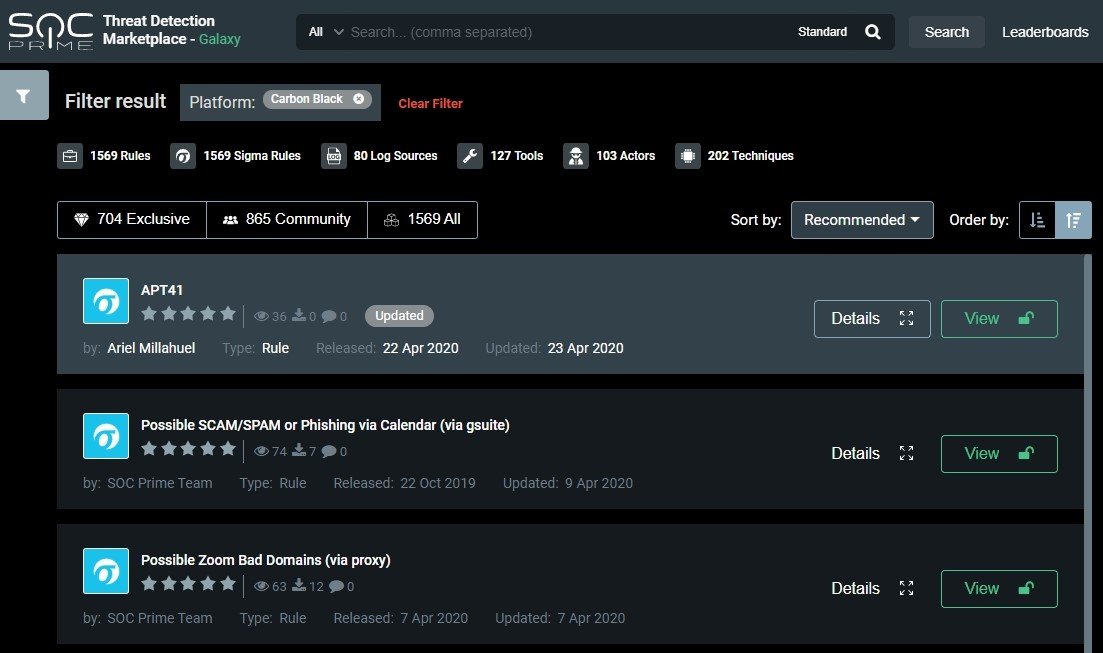Image resolution: width=1103 pixels, height=653 pixels.
Task: Remove the Carbon Black platform filter chip
Action: pyautogui.click(x=359, y=99)
